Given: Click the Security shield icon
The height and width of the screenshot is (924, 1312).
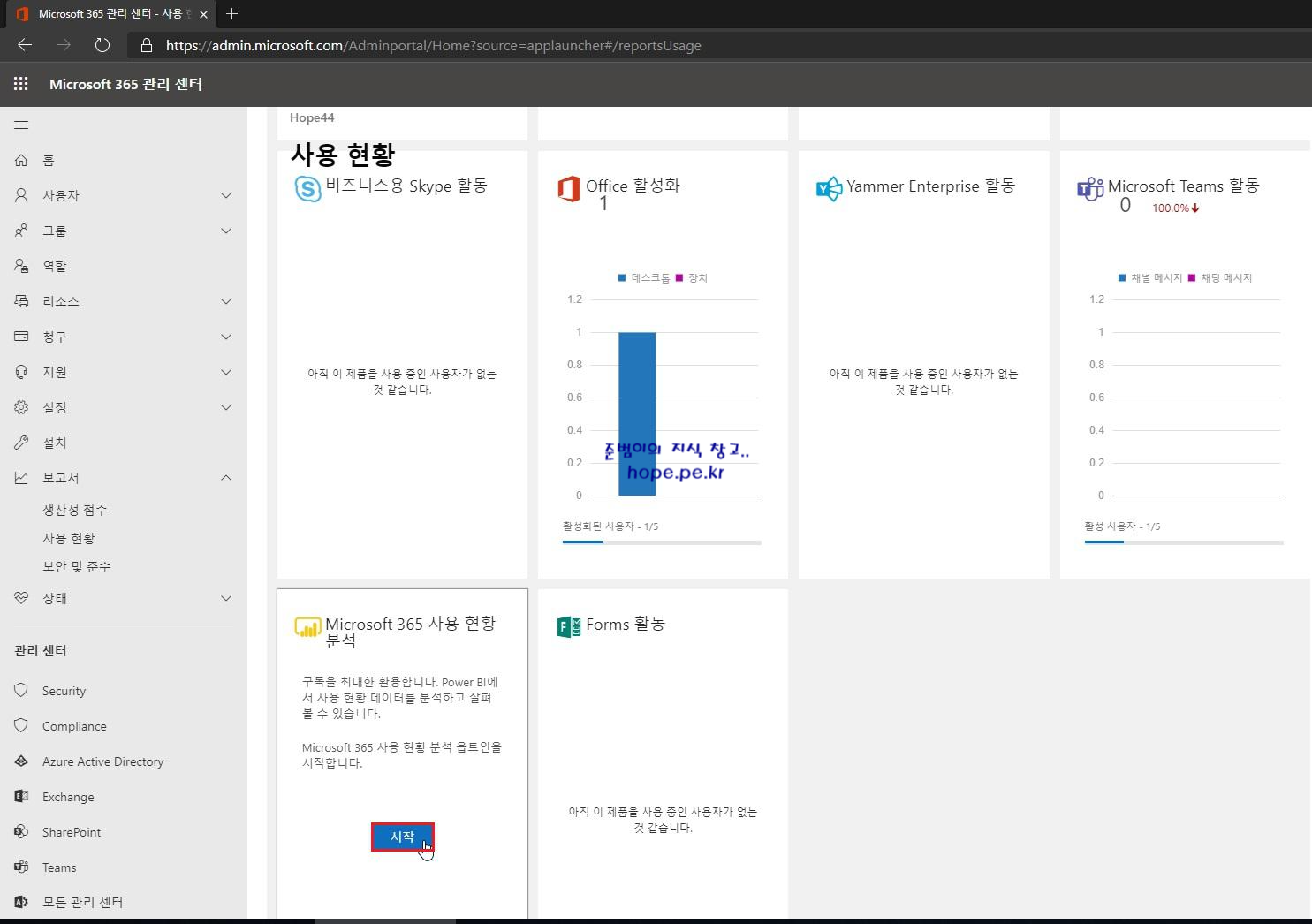Looking at the screenshot, I should point(21,690).
